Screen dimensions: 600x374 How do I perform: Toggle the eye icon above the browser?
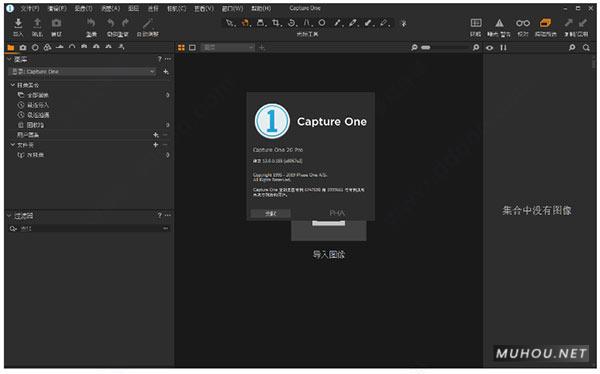click(x=489, y=48)
